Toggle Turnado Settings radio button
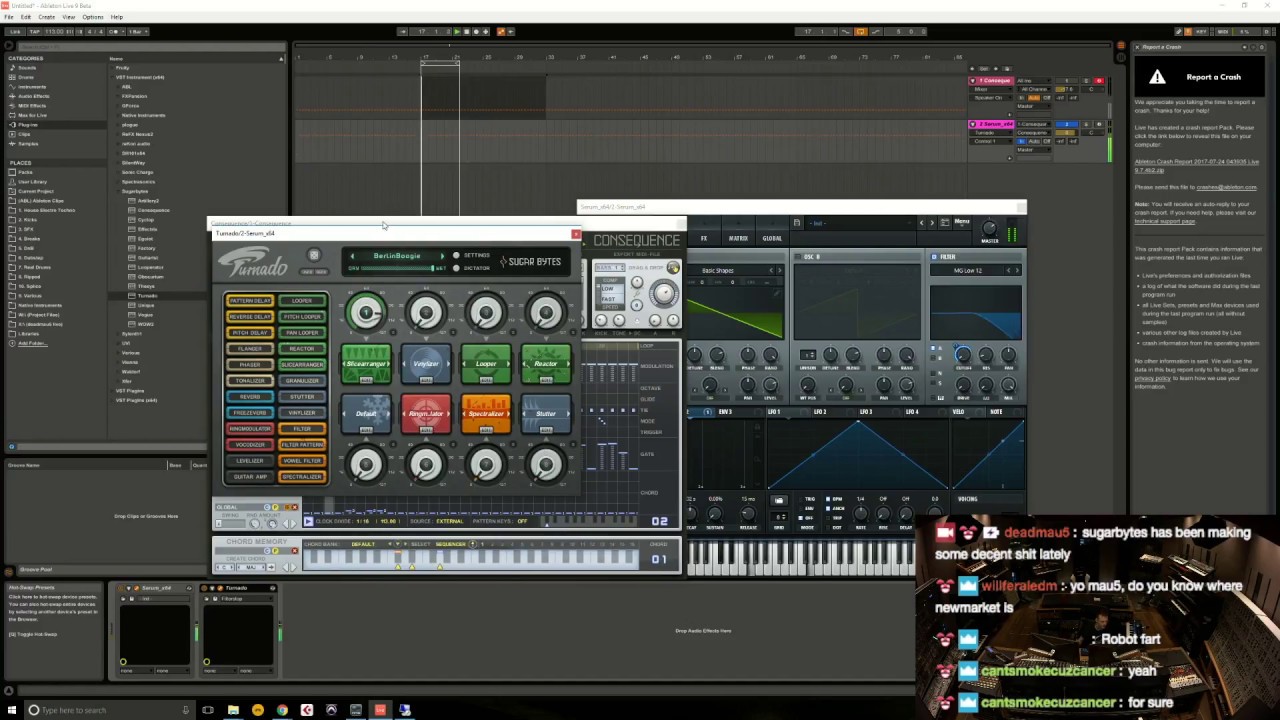Screen dimensions: 1280x720 pos(456,255)
